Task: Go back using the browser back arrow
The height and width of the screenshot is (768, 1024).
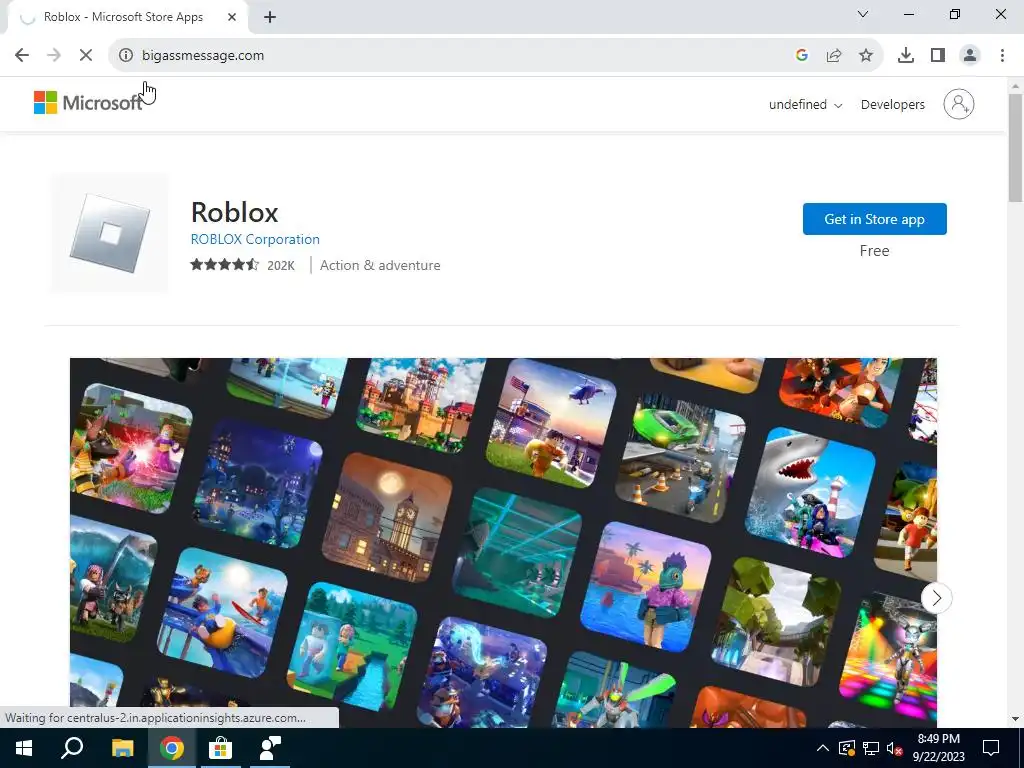Action: click(x=22, y=56)
